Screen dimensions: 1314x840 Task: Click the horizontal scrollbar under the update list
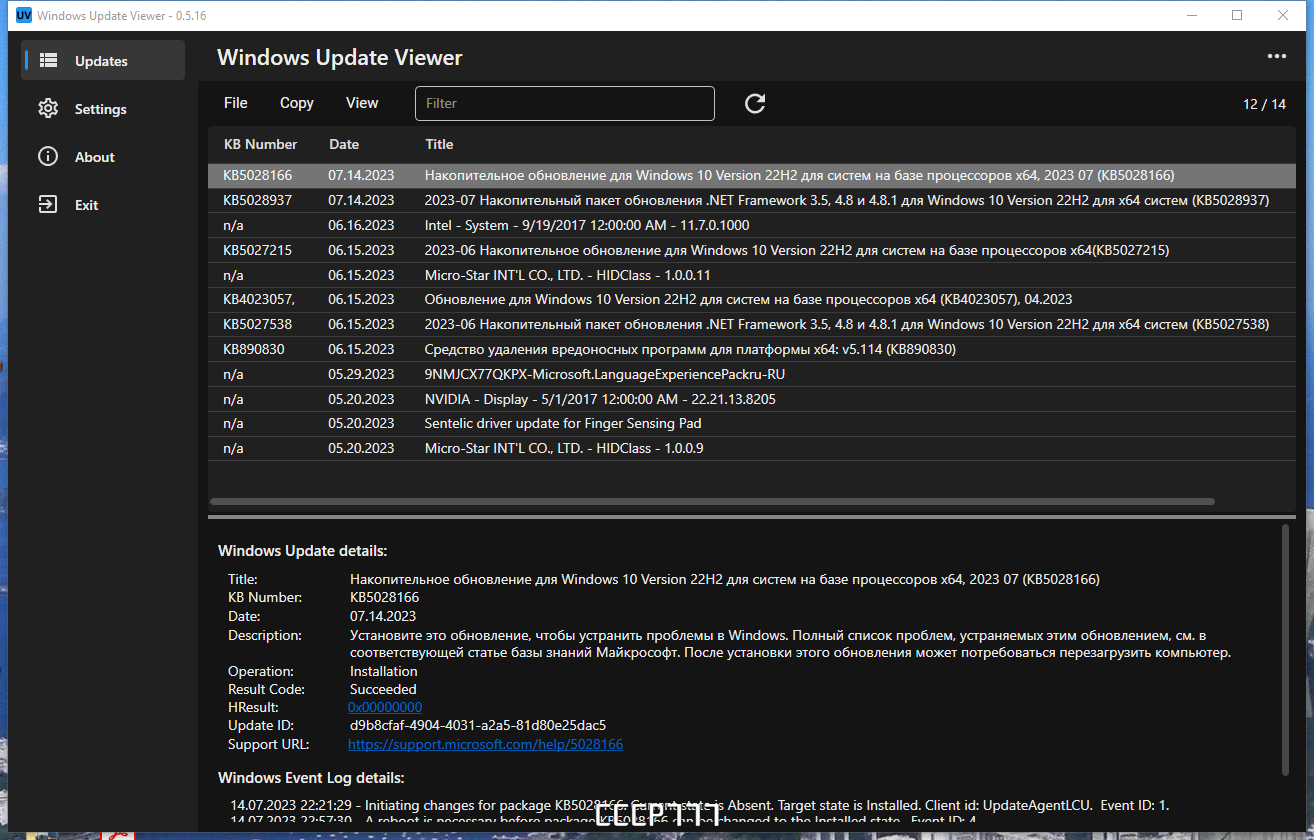coord(712,501)
